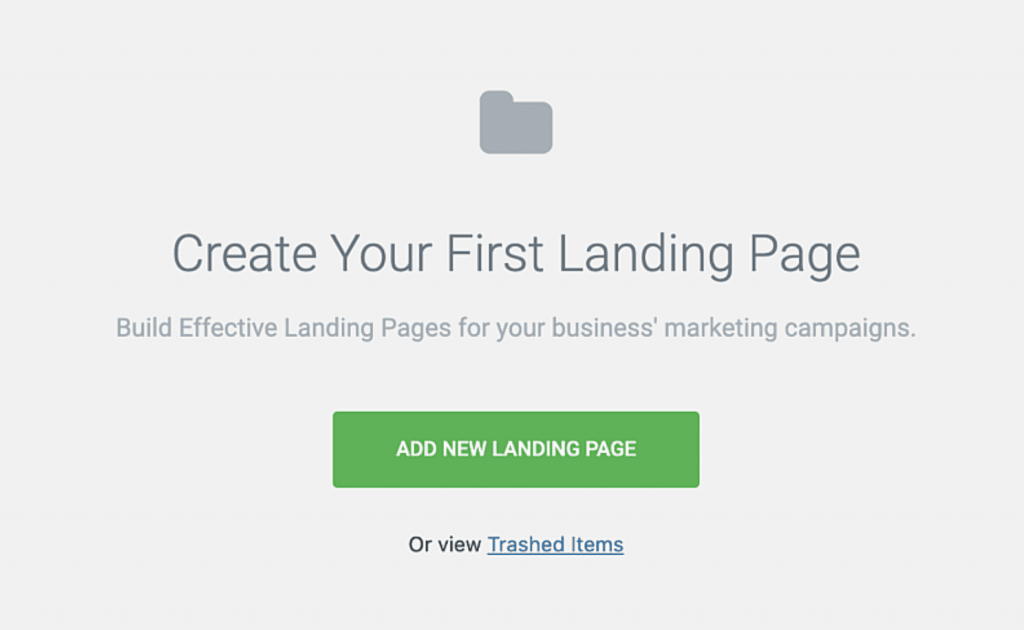This screenshot has height=630, width=1024.
Task: Select the empty-state folder graphic
Action: tap(516, 122)
